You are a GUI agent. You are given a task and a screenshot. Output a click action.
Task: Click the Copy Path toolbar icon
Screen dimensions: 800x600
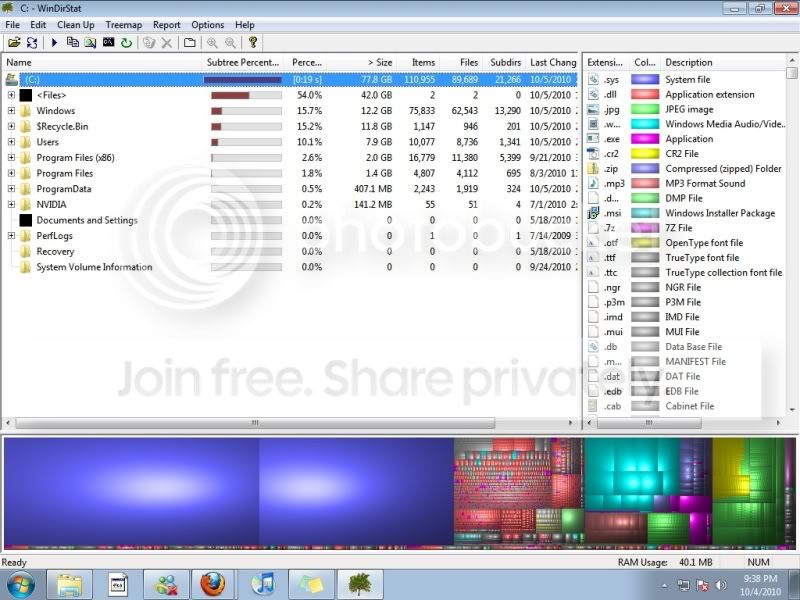pos(73,43)
